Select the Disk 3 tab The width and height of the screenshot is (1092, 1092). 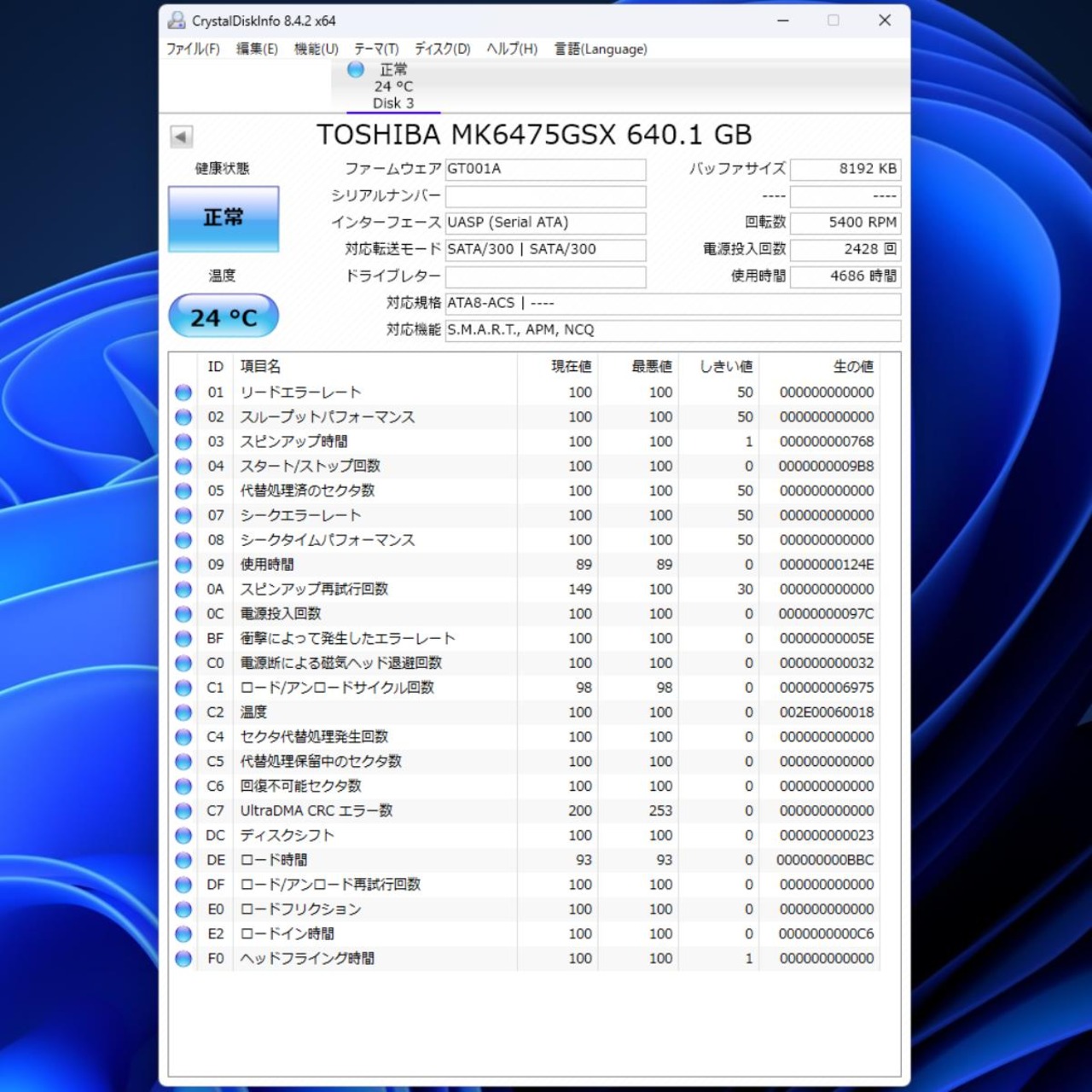393,86
